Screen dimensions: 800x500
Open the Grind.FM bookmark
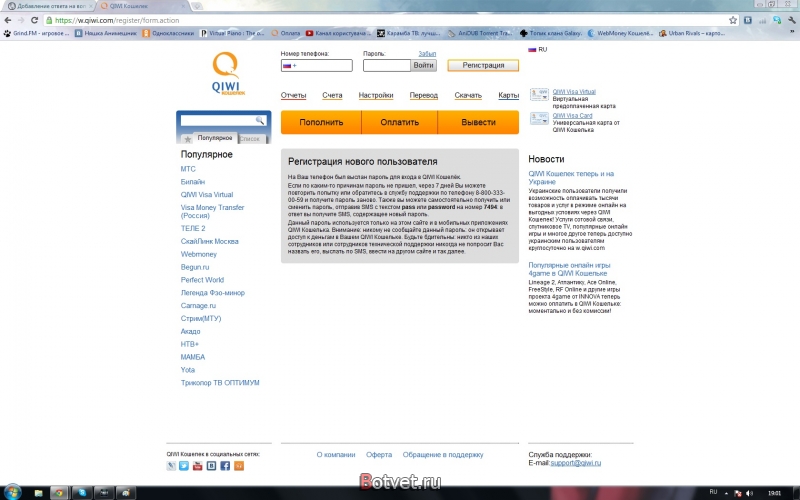click(x=36, y=33)
